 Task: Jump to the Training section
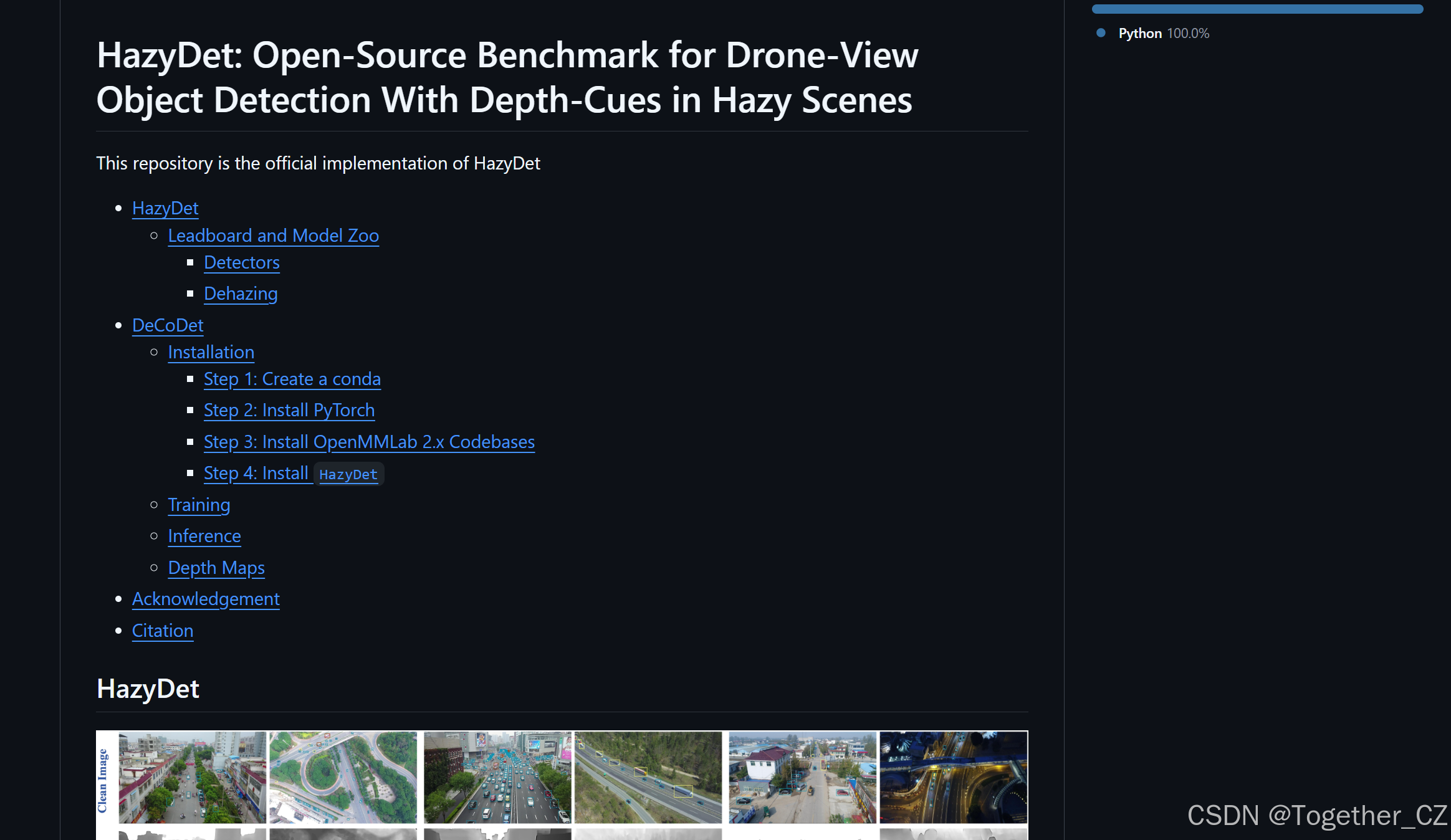(x=199, y=505)
